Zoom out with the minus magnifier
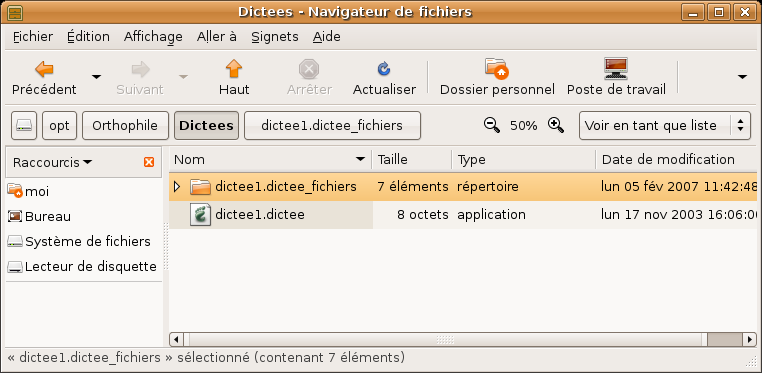The width and height of the screenshot is (762, 373). 492,126
